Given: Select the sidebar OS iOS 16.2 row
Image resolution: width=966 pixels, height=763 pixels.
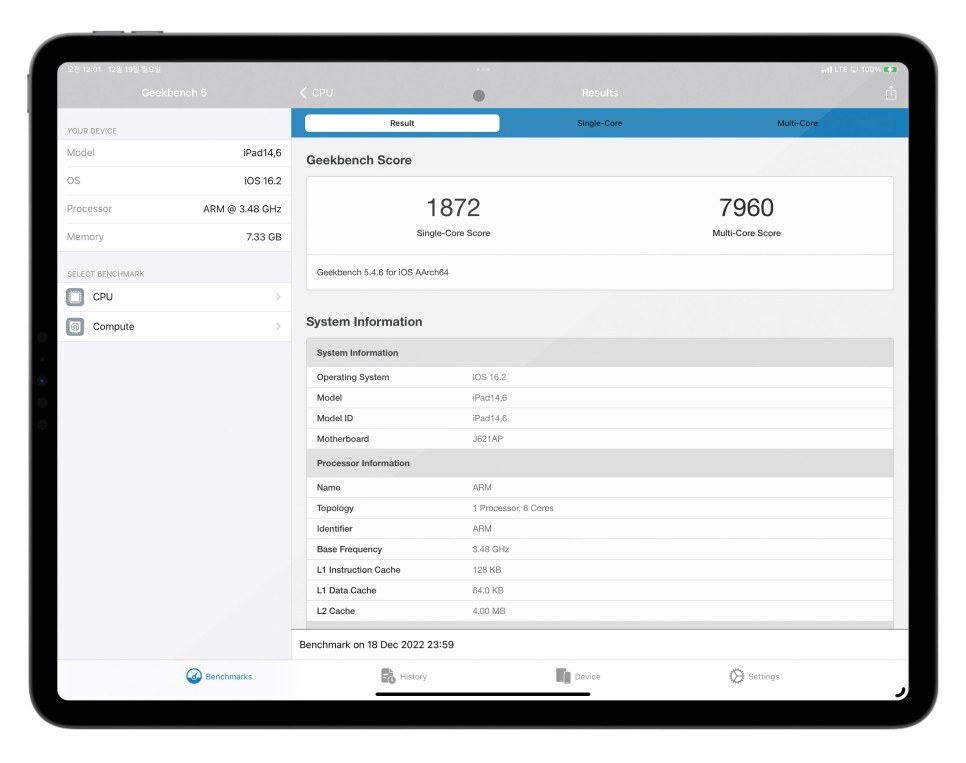Looking at the screenshot, I should pyautogui.click(x=174, y=181).
